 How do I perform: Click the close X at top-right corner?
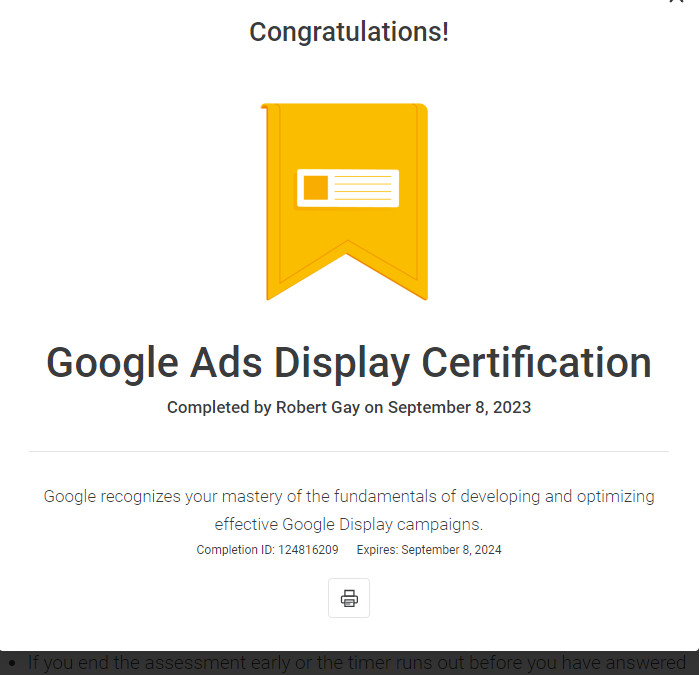[676, 1]
